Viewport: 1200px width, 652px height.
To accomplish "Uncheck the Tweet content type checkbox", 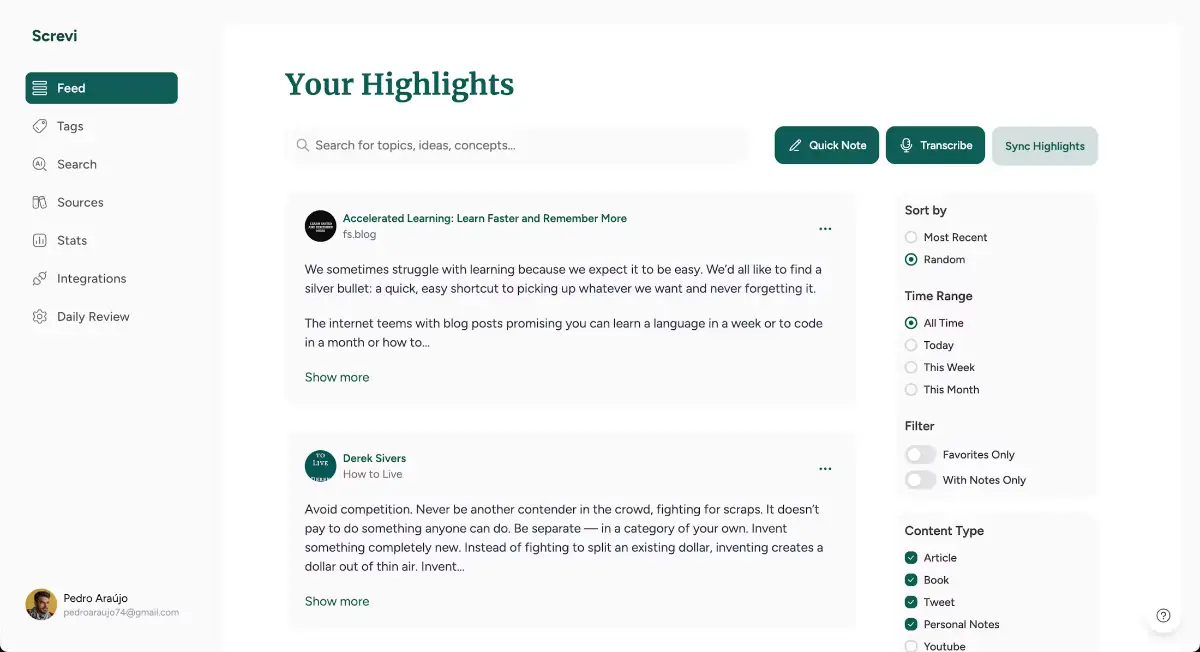I will [x=911, y=602].
